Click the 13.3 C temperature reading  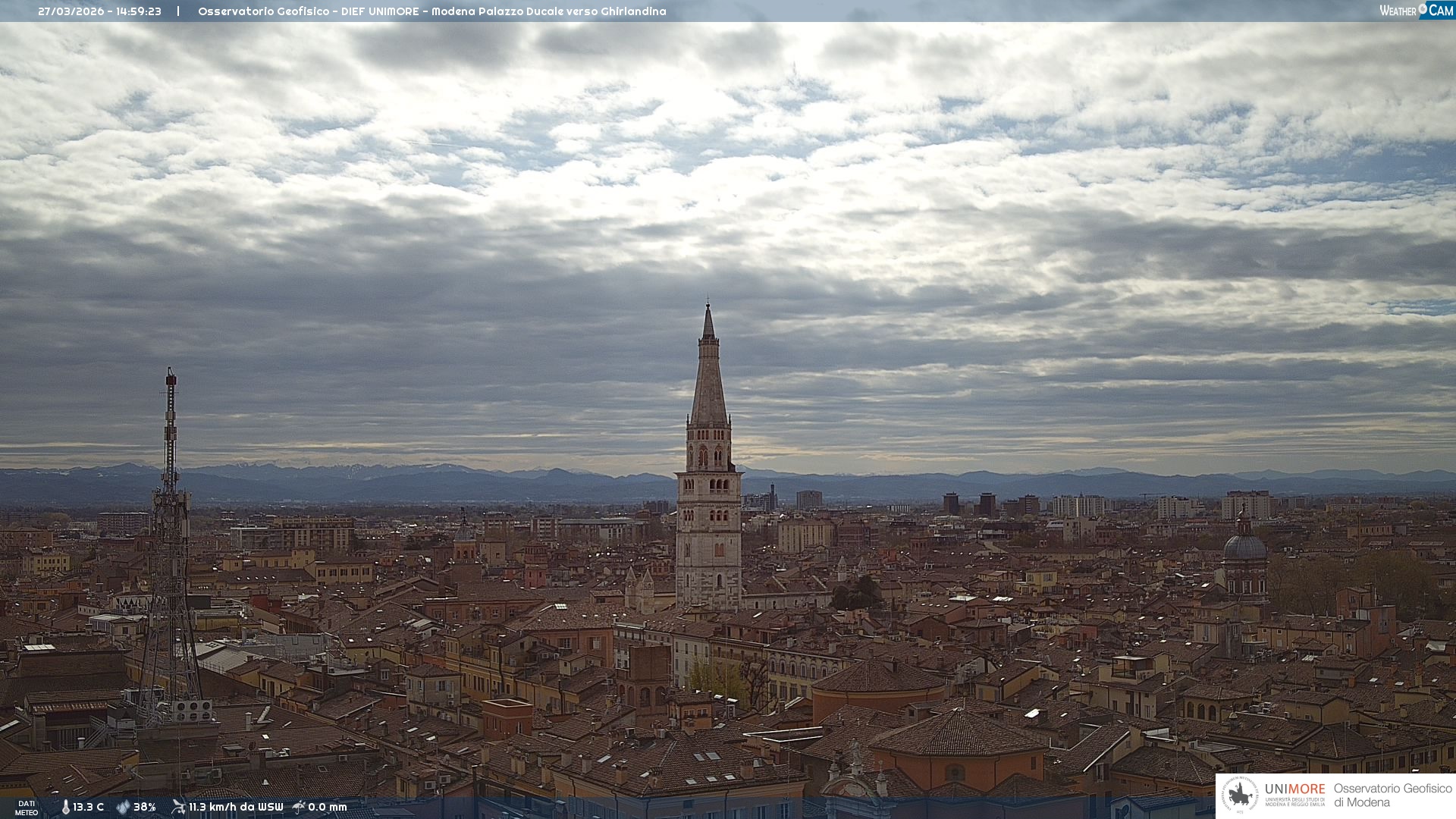(88, 807)
